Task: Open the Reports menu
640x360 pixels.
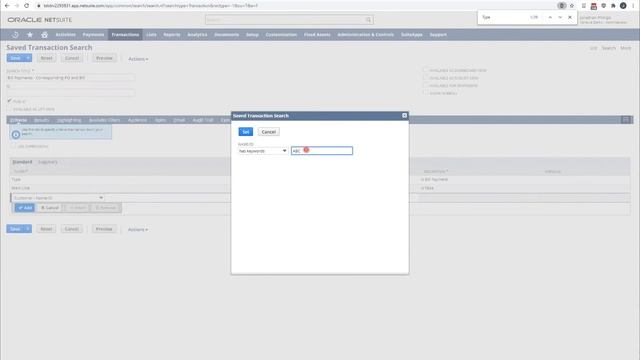Action: pos(172,35)
